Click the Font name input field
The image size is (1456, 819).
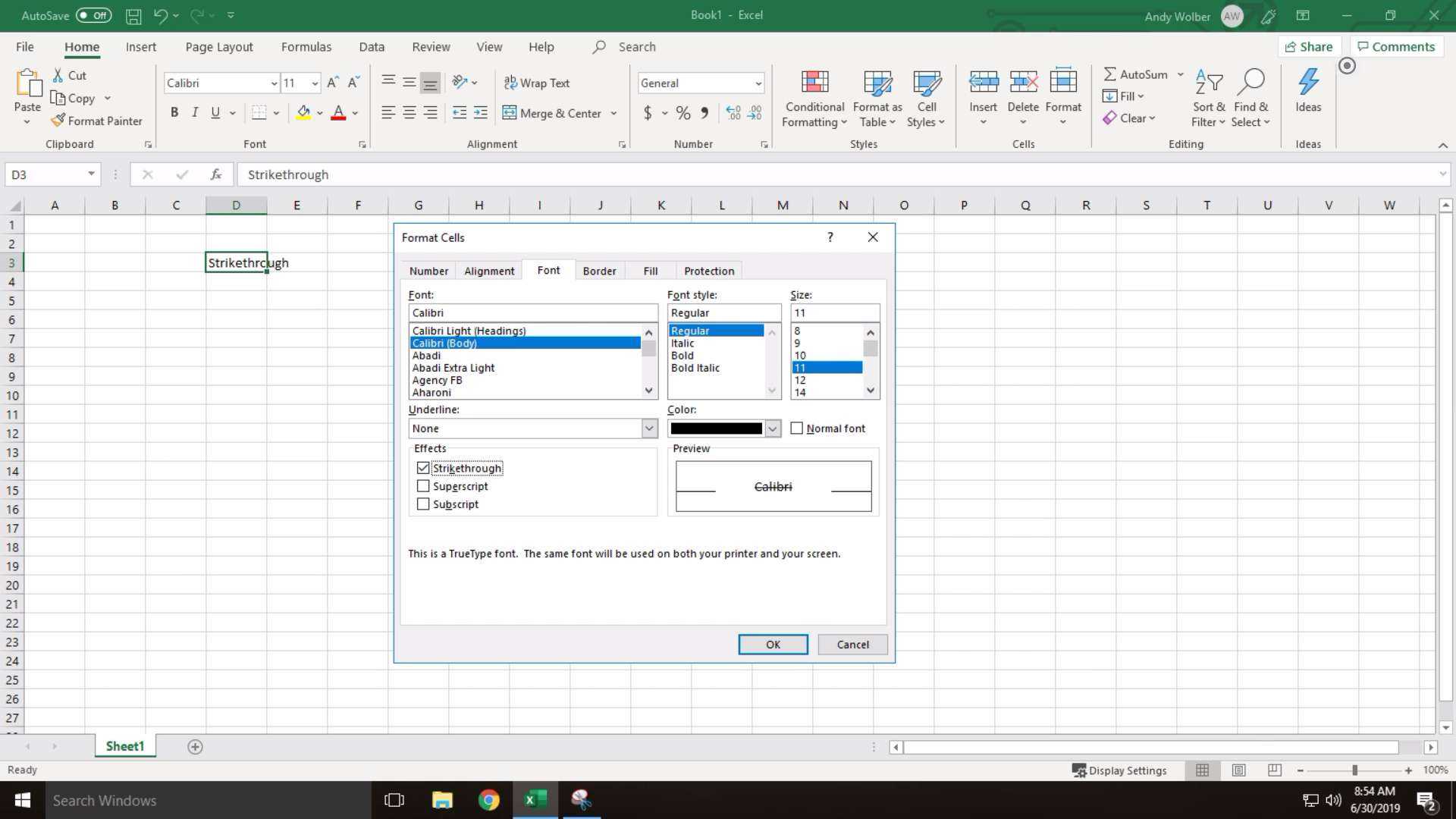tap(533, 312)
